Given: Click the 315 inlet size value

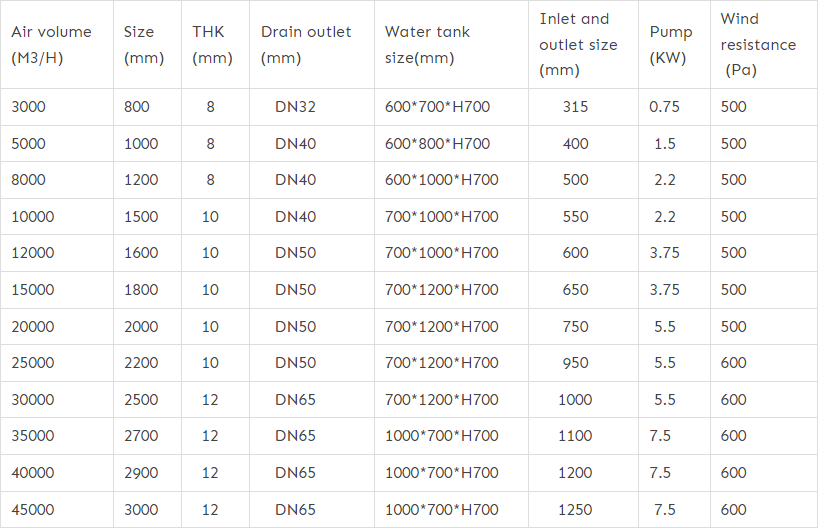Looking at the screenshot, I should pos(575,107).
